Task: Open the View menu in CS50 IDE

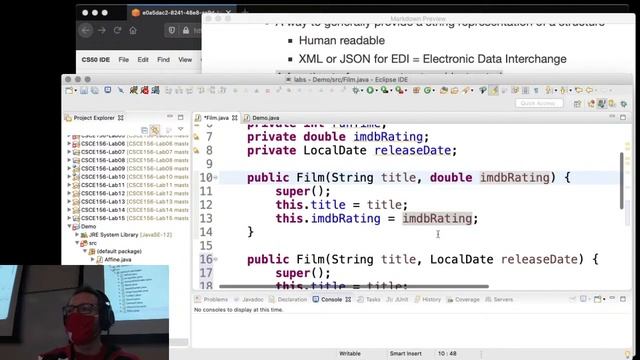Action: click(185, 60)
